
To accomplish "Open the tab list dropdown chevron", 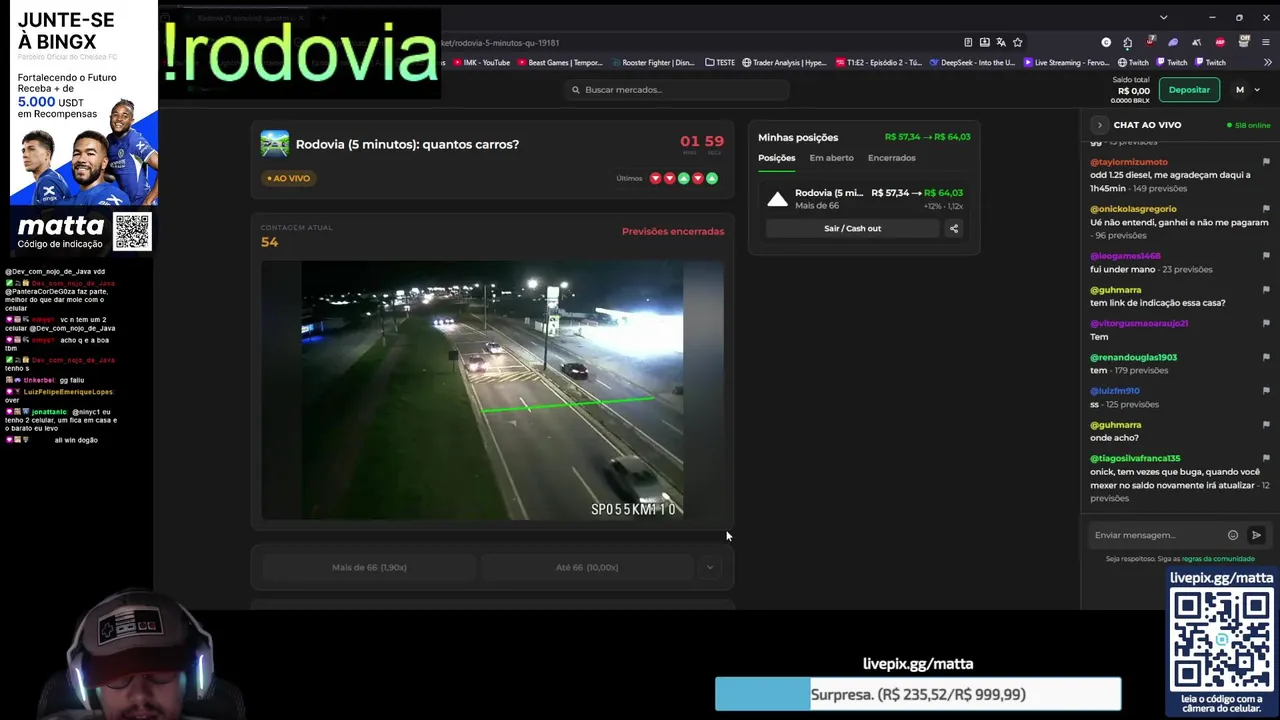I will pyautogui.click(x=1163, y=17).
